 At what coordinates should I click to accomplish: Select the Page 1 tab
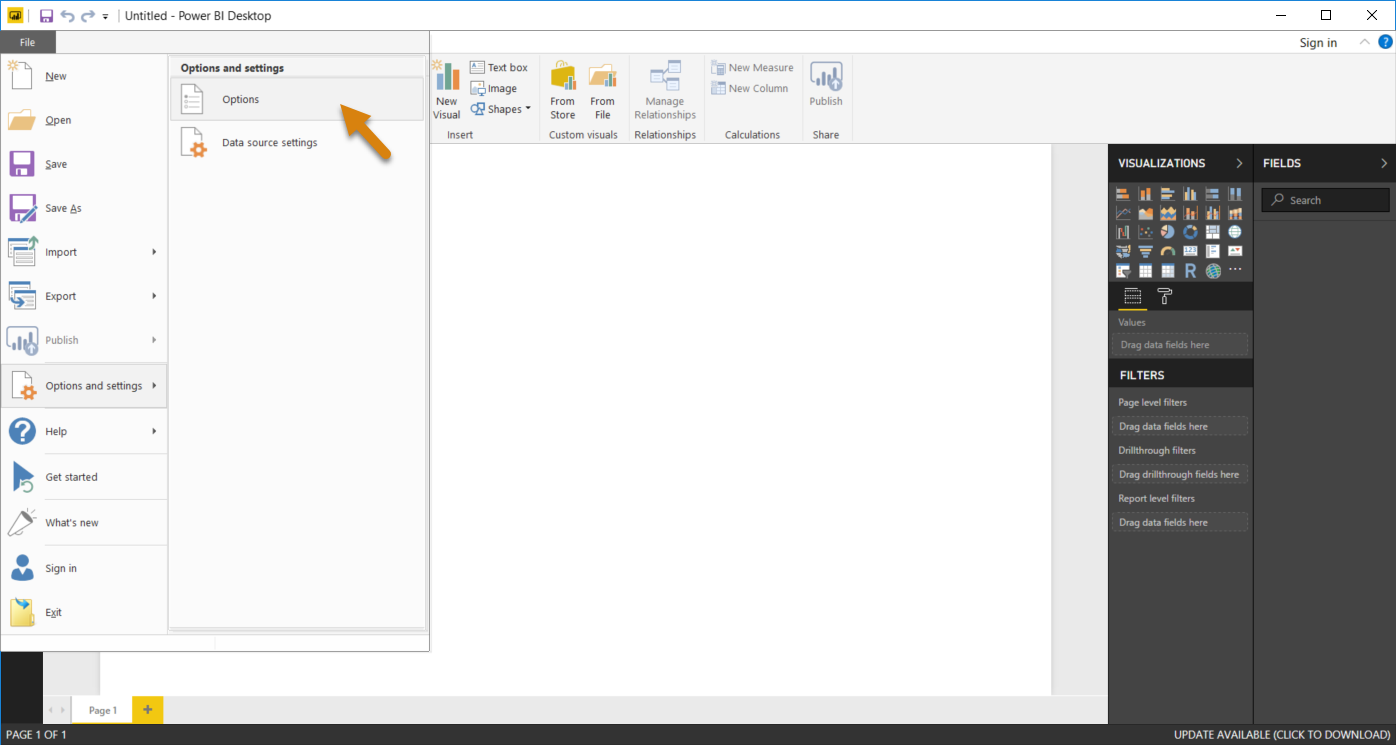tap(102, 710)
